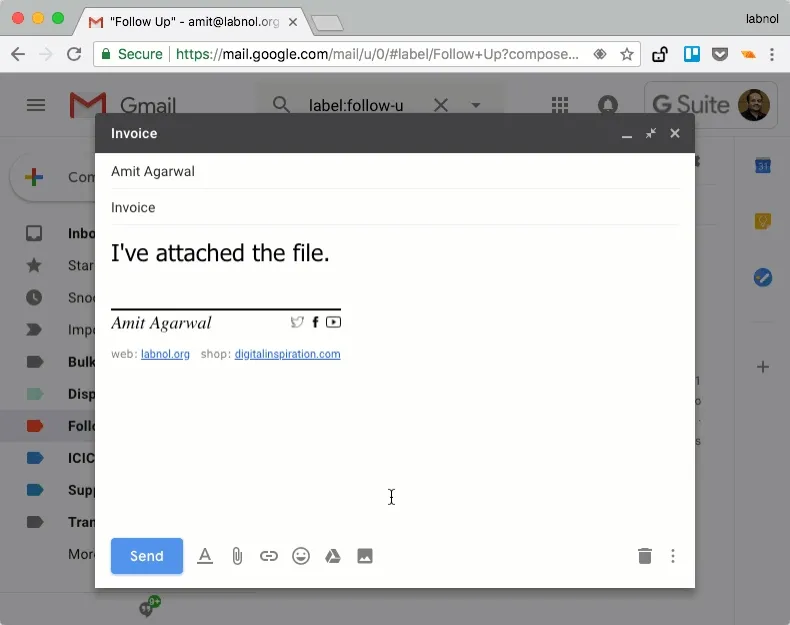The width and height of the screenshot is (790, 625).
Task: Open the Starred folder
Action: tap(48, 265)
